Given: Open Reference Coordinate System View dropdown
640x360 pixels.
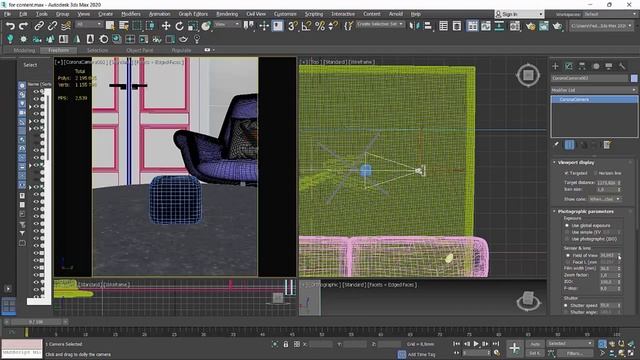Looking at the screenshot, I should tap(227, 24).
